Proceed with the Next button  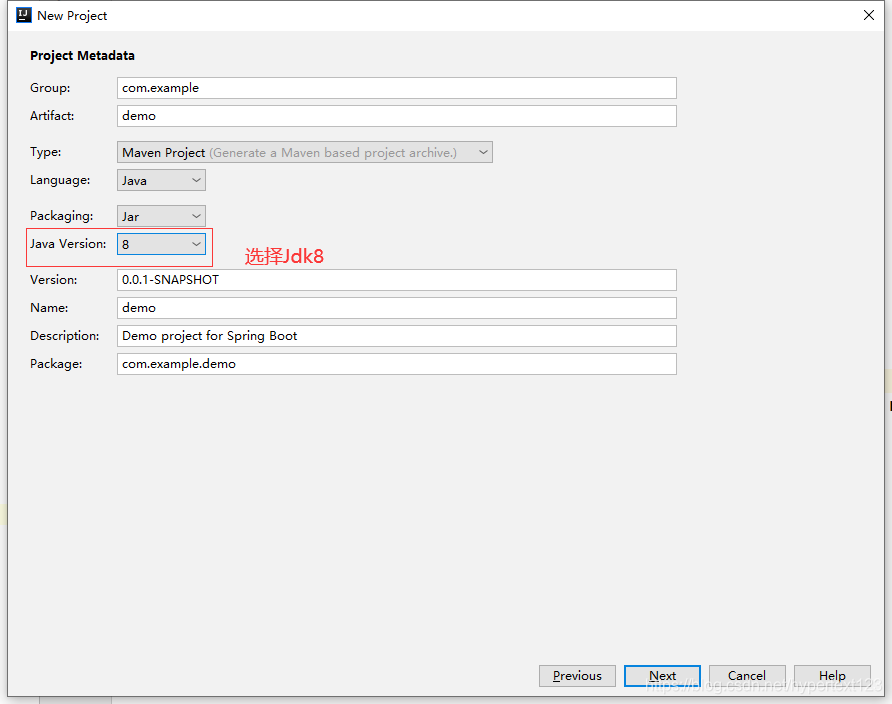(x=662, y=676)
